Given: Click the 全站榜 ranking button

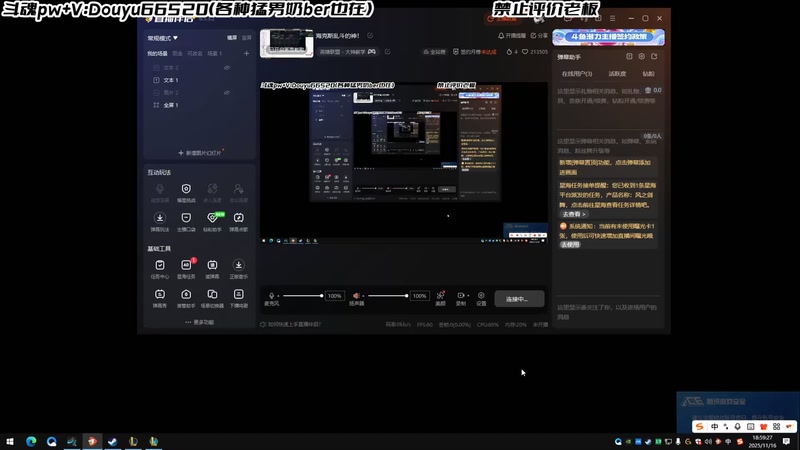Looking at the screenshot, I should [x=434, y=52].
